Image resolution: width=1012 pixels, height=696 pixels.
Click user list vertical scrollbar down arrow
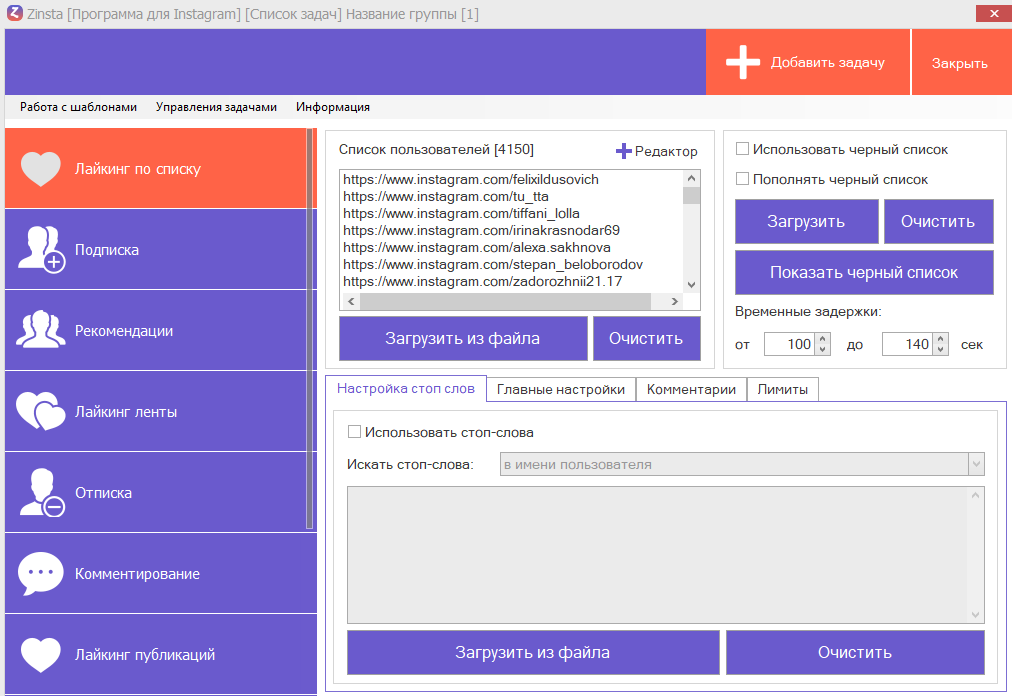(x=691, y=285)
